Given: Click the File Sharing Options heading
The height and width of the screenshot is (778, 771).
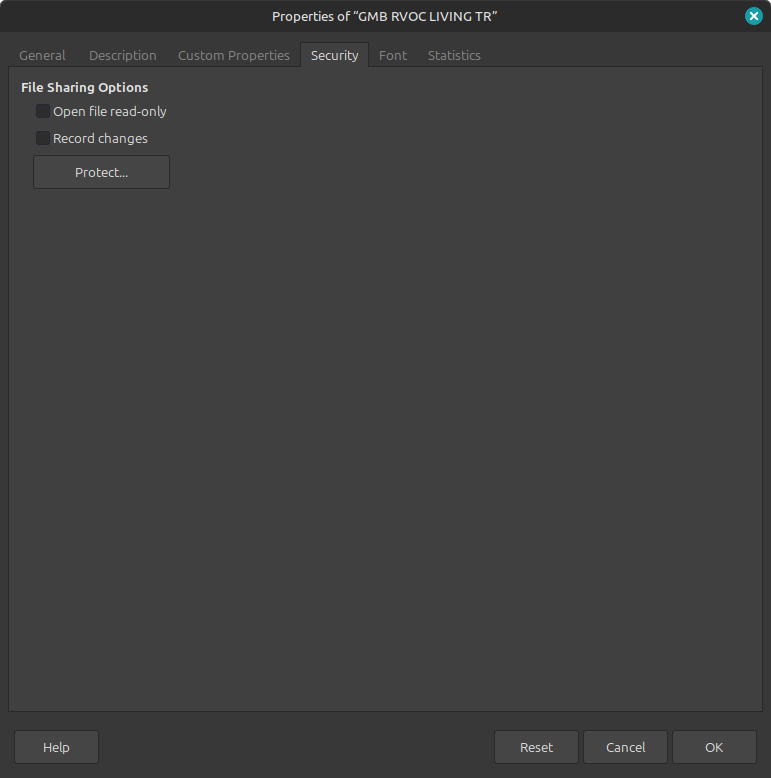Looking at the screenshot, I should 84,88.
